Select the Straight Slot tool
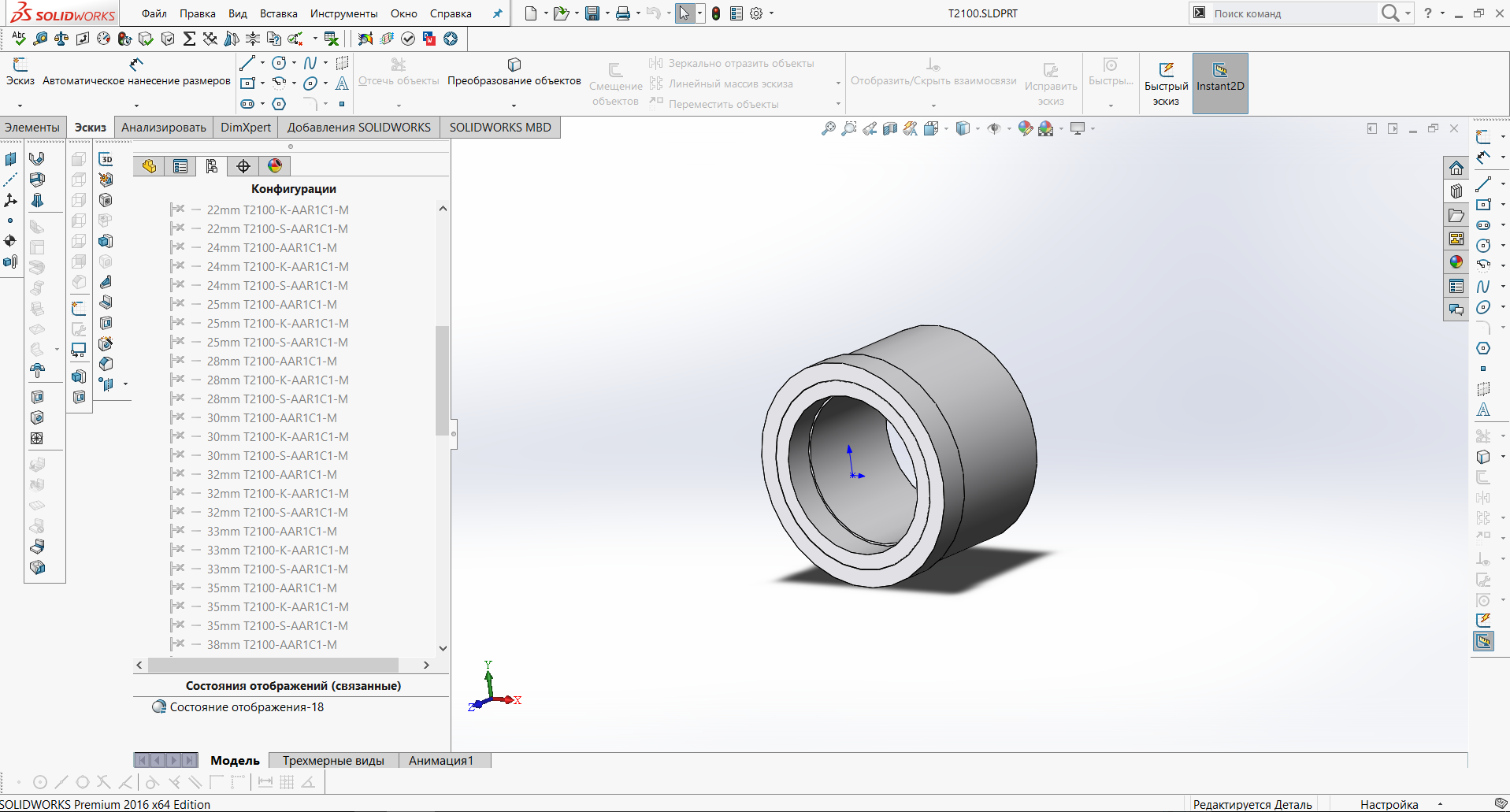The height and width of the screenshot is (812, 1510). point(247,103)
